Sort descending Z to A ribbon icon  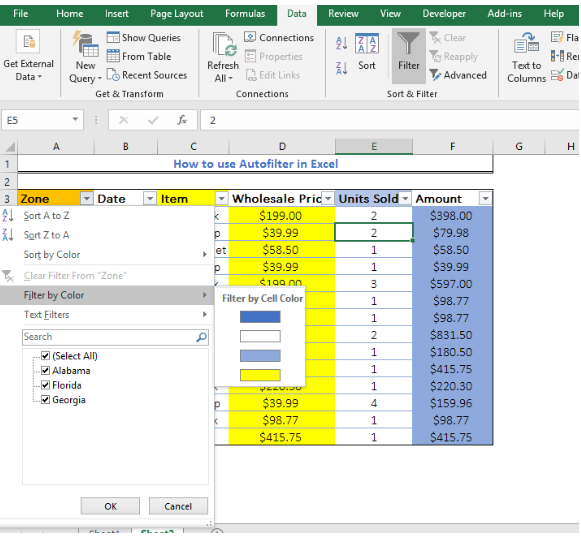342,68
